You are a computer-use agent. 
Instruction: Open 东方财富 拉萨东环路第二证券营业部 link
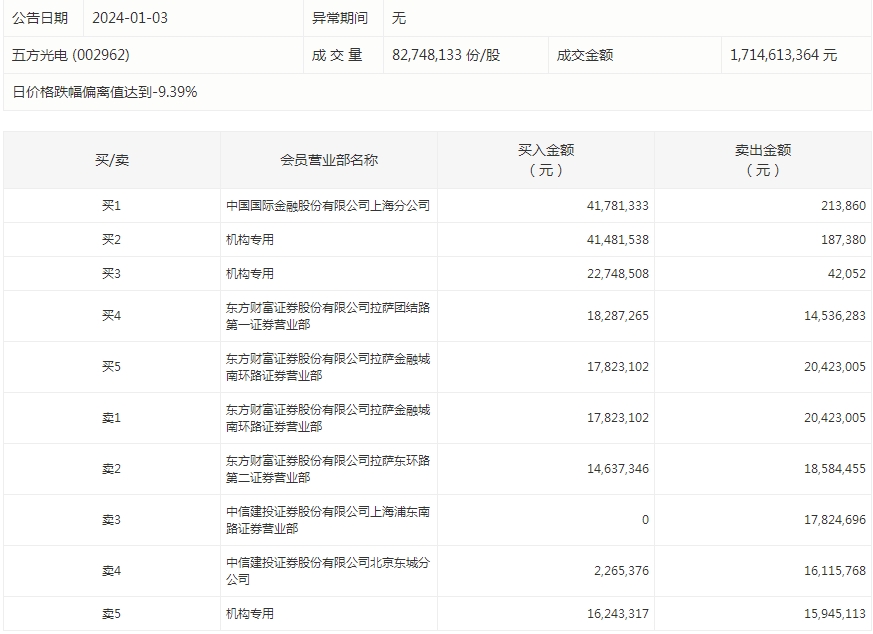[327, 469]
